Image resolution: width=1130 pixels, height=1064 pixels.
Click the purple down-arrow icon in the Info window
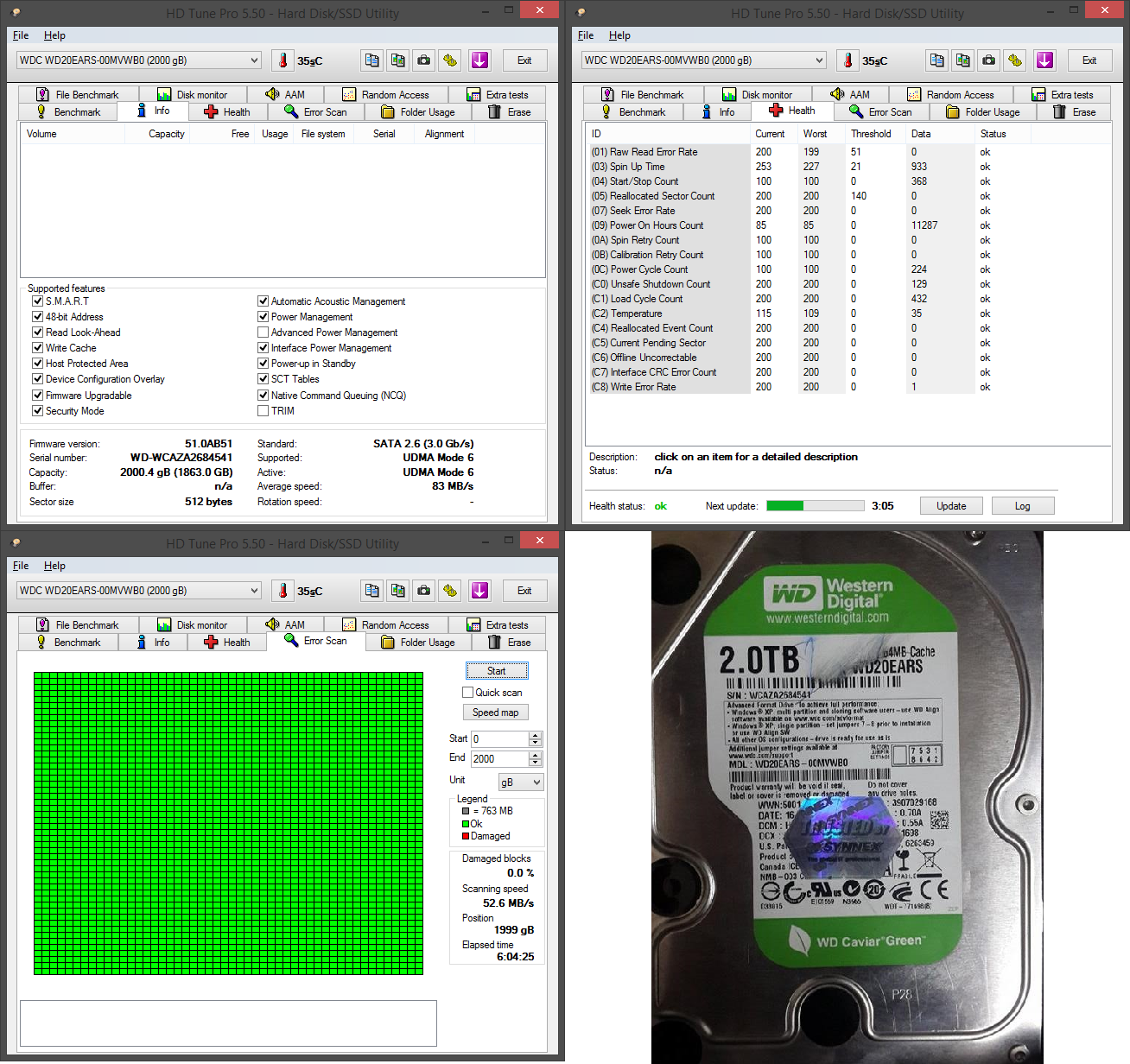point(479,60)
